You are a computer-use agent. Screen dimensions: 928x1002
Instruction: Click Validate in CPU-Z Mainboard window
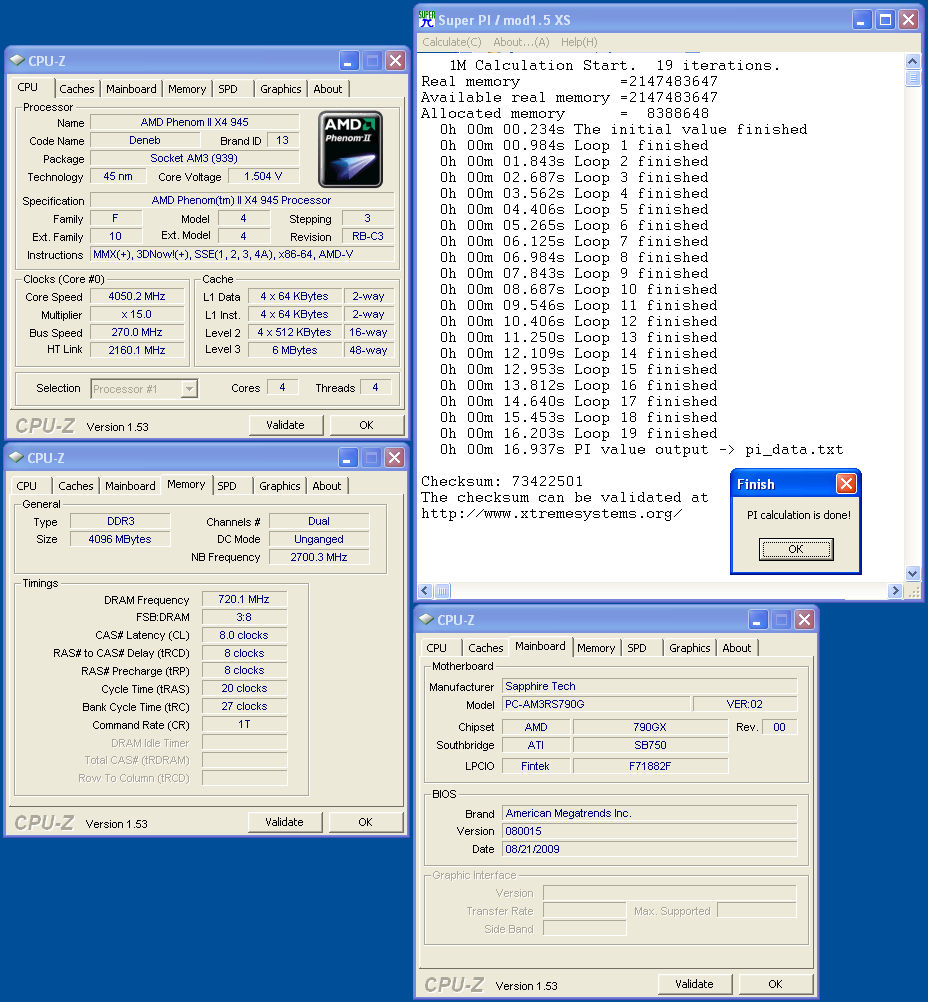coord(695,983)
